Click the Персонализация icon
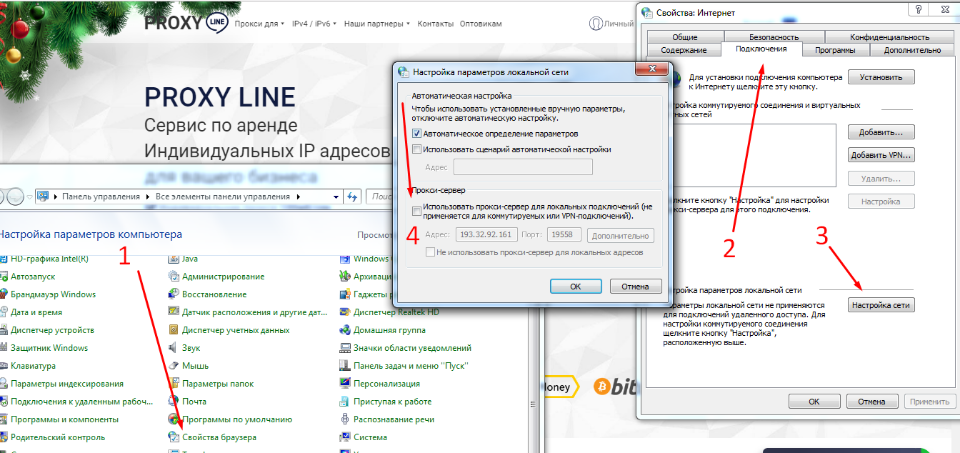 [x=345, y=383]
